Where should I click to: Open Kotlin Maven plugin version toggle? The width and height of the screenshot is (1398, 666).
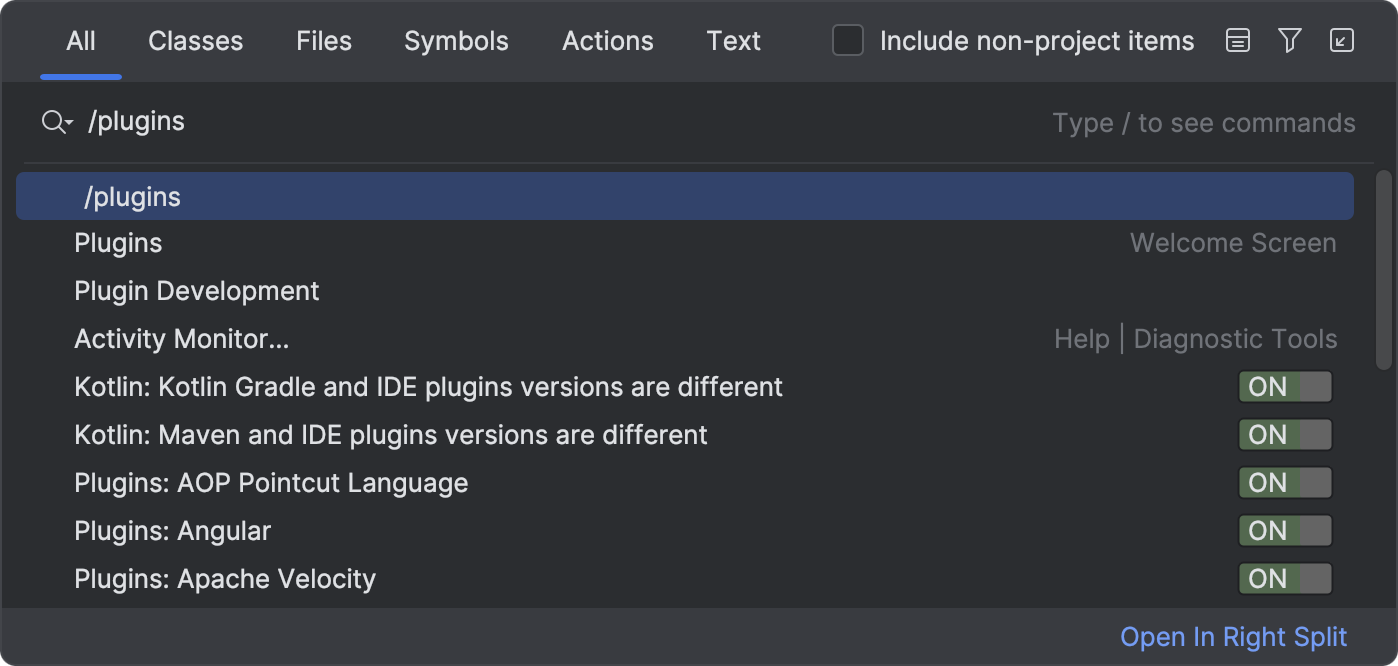click(1285, 435)
